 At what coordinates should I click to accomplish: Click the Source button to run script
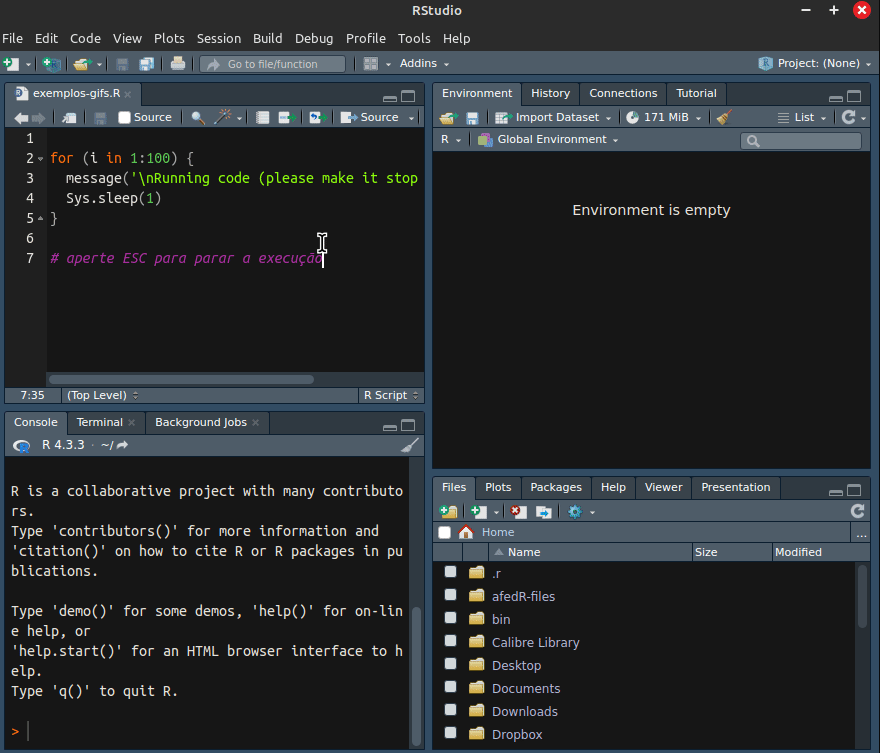tap(371, 118)
